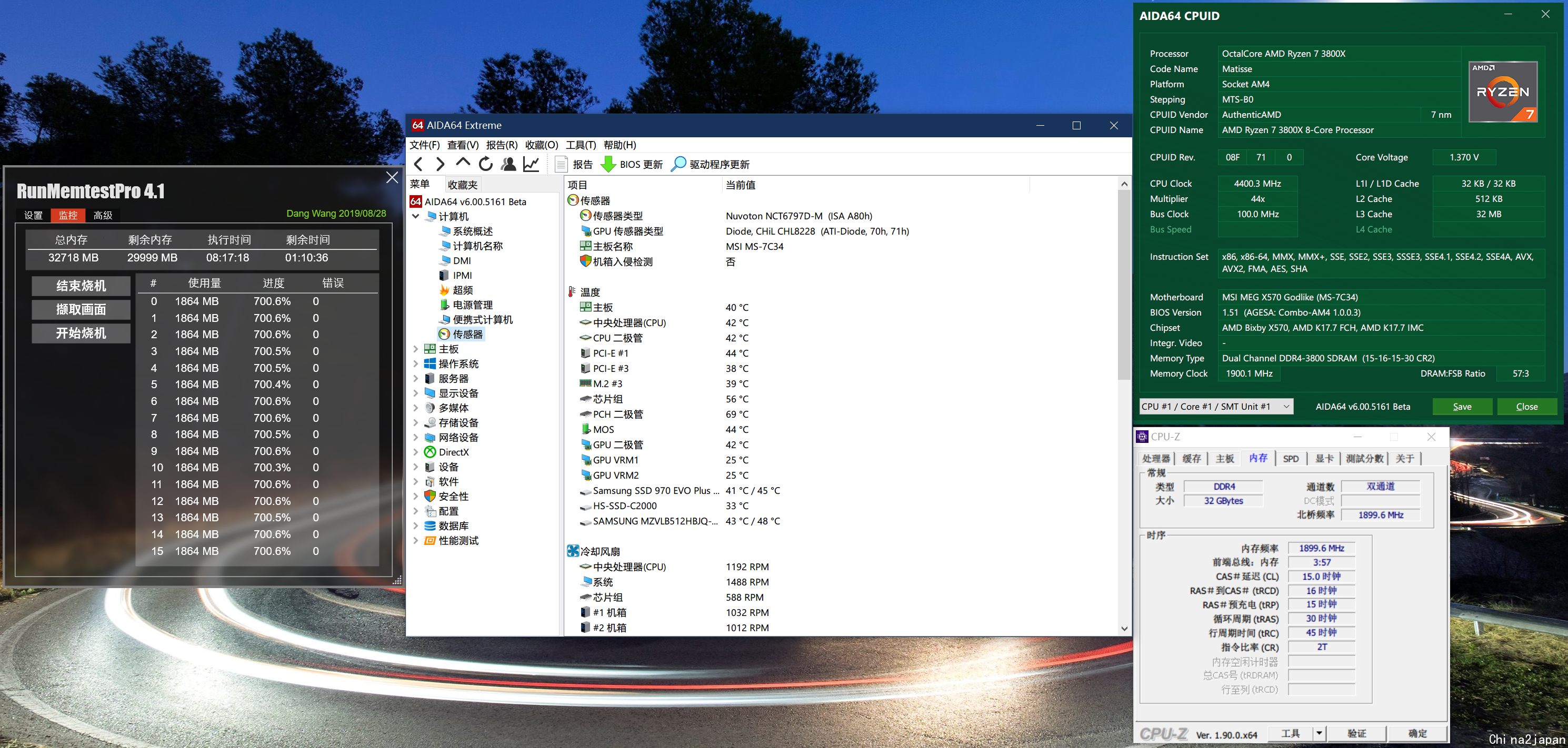Select 系统概述 in the AIDA64 tree

(x=466, y=231)
